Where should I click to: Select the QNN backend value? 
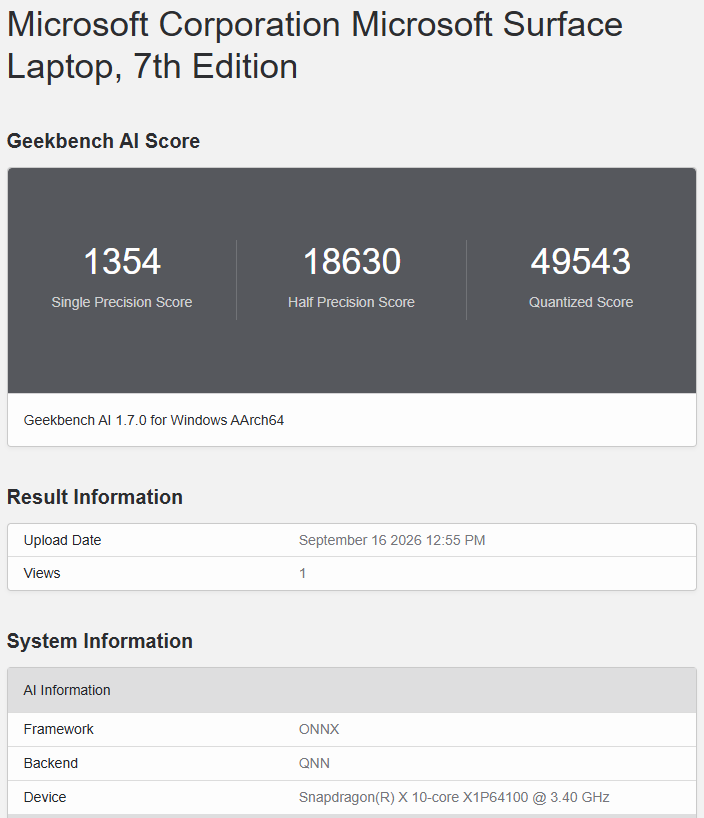pos(314,763)
